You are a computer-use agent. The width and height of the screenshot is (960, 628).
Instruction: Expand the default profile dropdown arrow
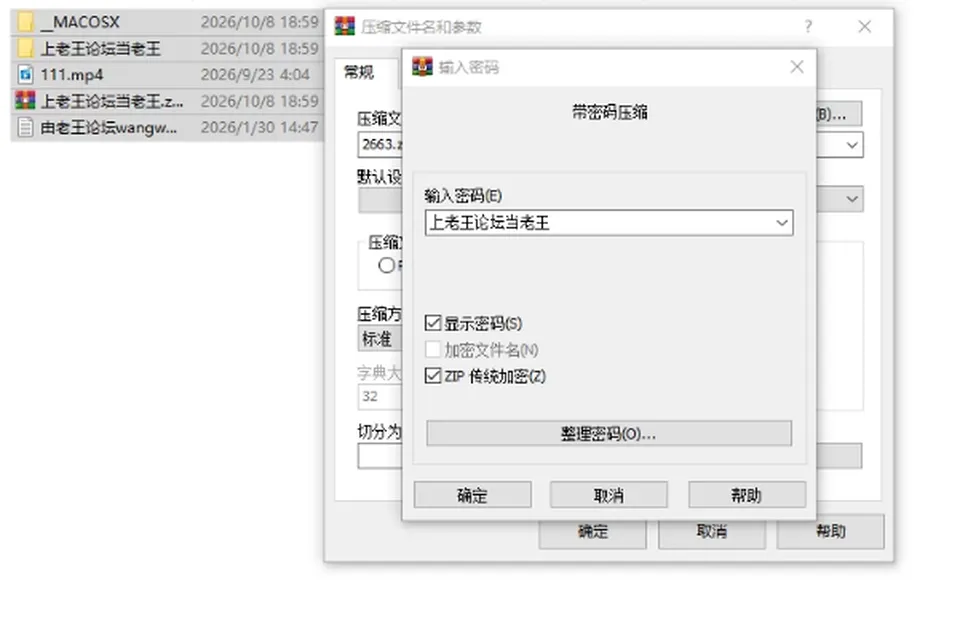coord(852,199)
